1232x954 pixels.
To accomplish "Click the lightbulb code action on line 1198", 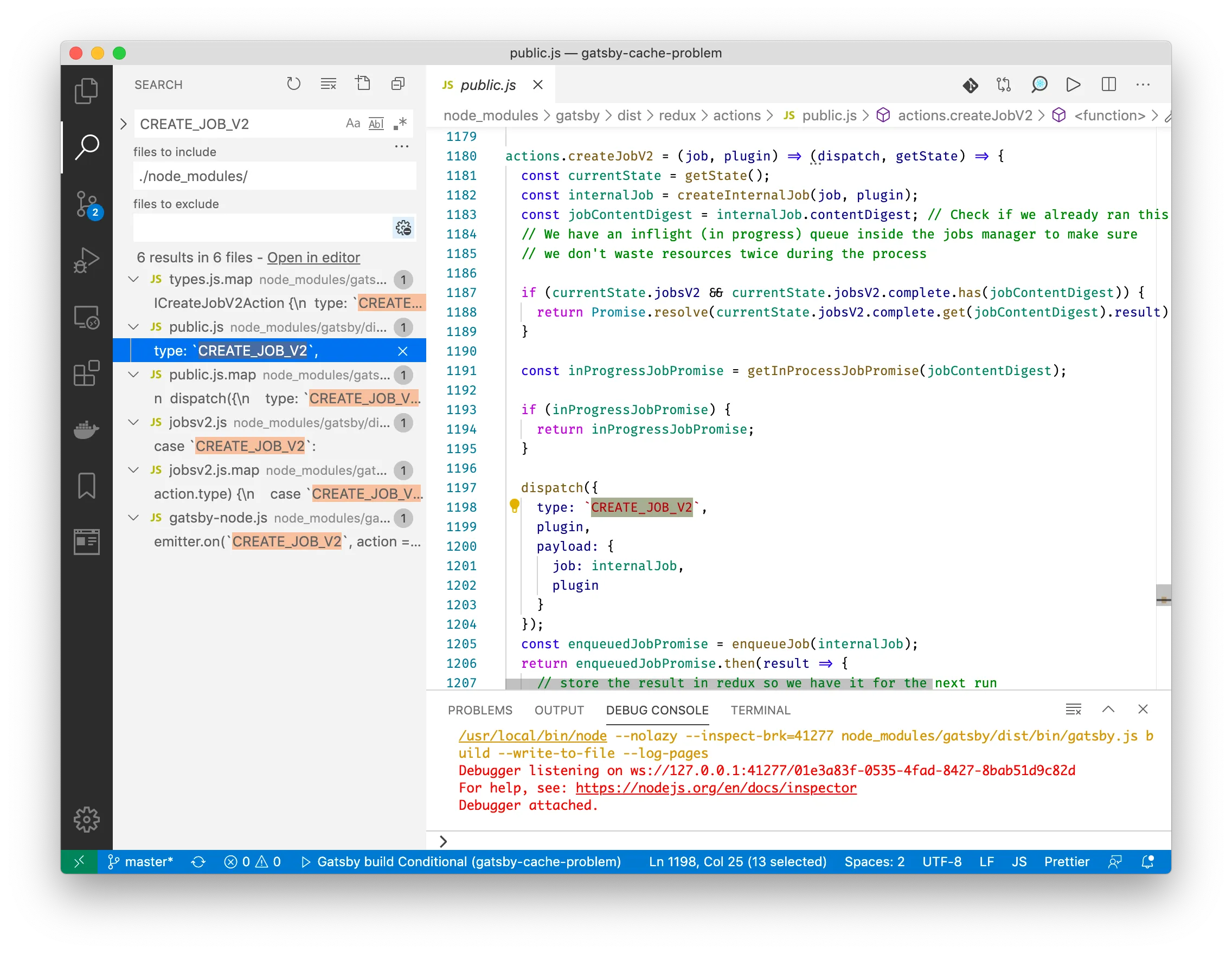I will point(515,506).
